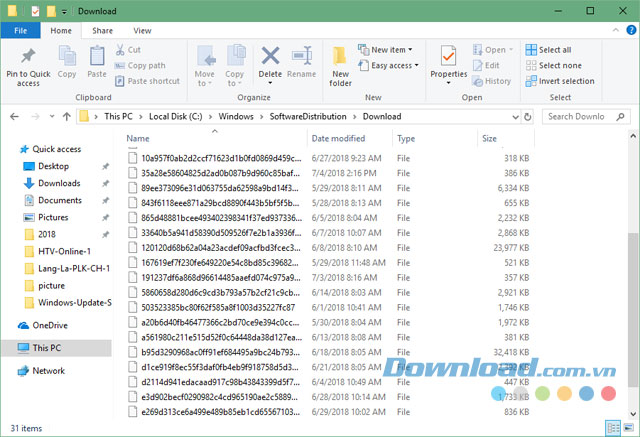Click the Copy to icon
The image size is (640, 437).
coord(234,56)
